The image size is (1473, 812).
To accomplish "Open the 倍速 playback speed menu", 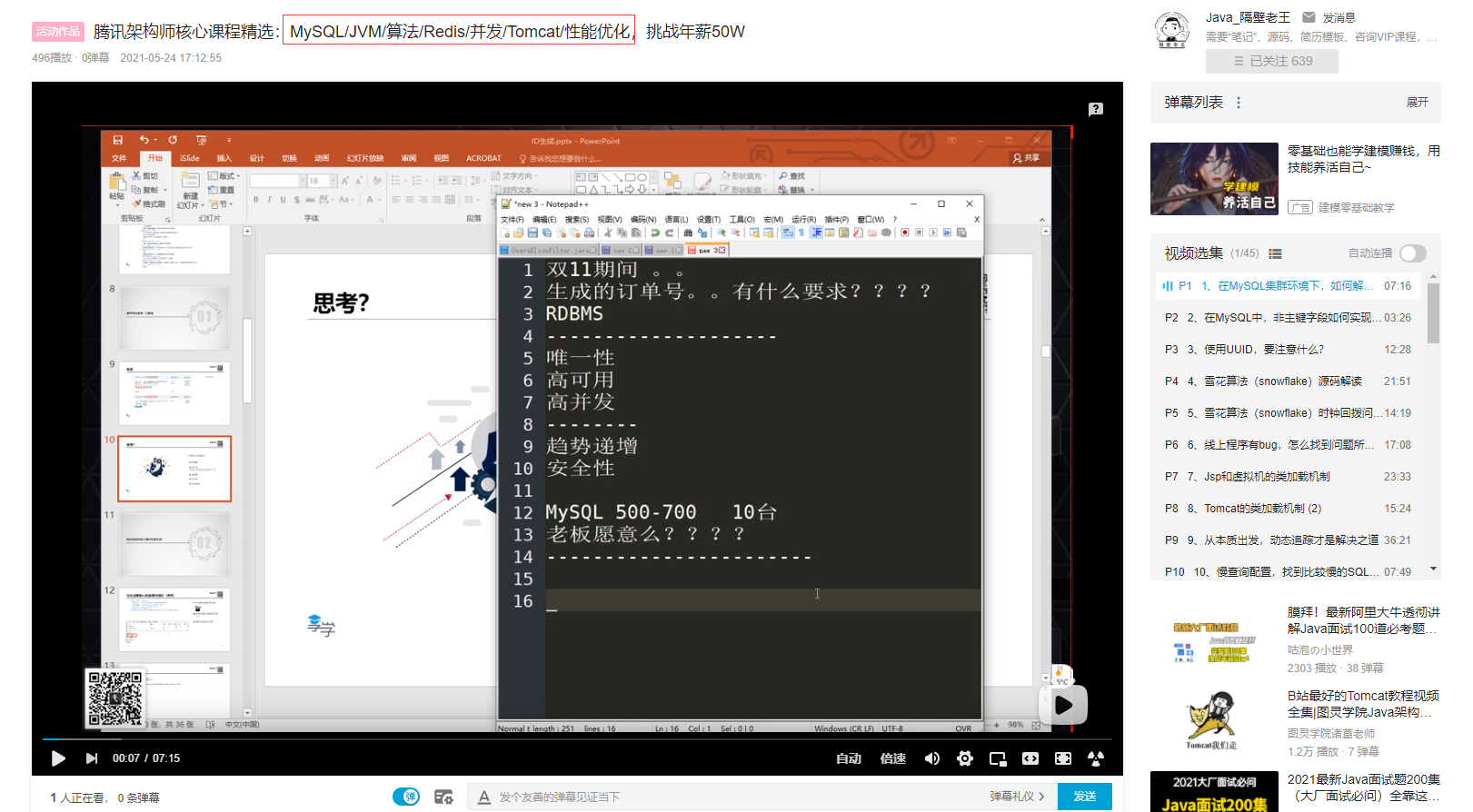I will click(x=893, y=758).
